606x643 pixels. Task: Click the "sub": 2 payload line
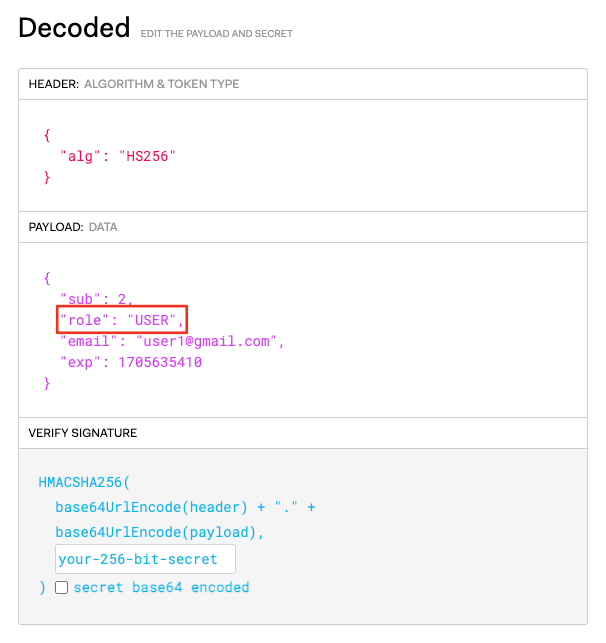pos(96,299)
